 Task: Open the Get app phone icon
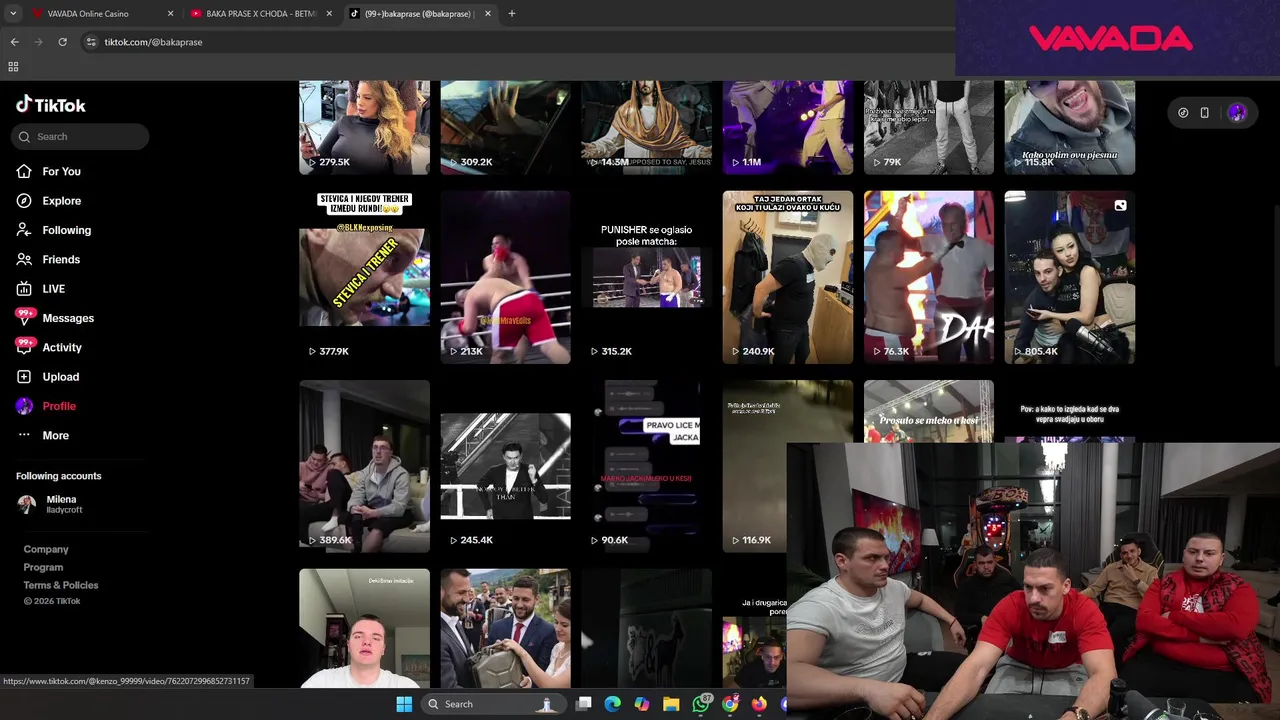(x=1205, y=113)
